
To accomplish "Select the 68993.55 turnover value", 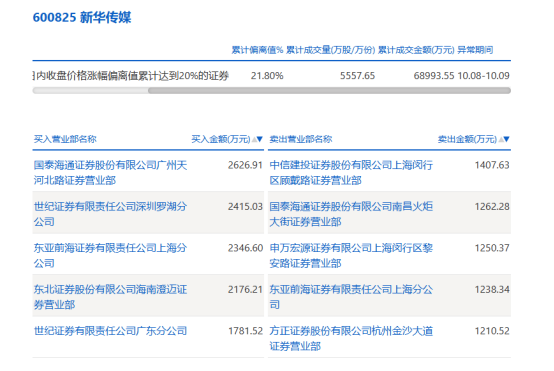I will [x=434, y=76].
